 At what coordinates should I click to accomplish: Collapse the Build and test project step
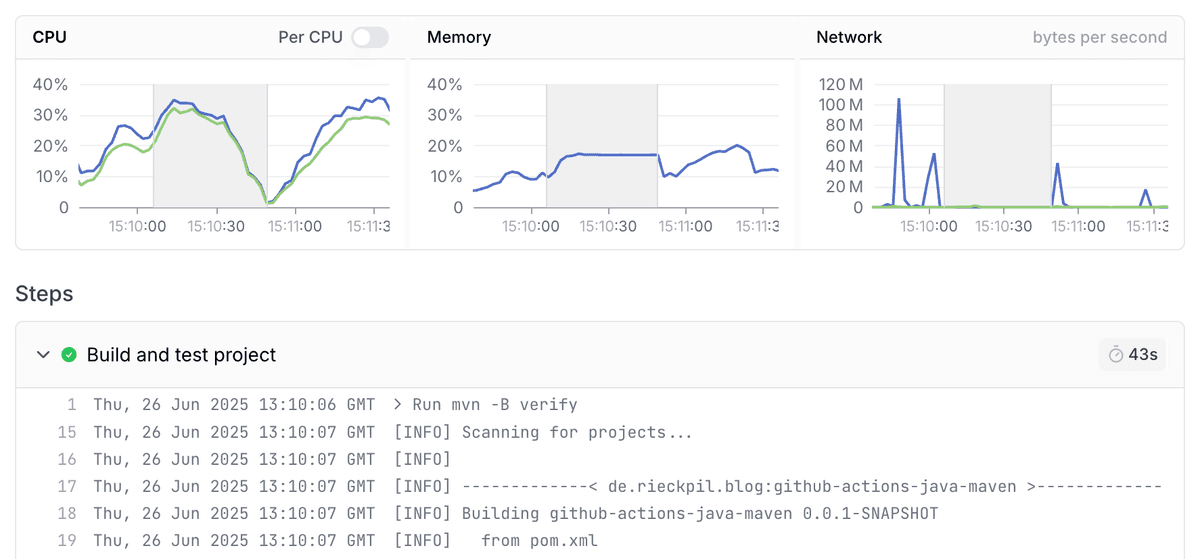[42, 355]
